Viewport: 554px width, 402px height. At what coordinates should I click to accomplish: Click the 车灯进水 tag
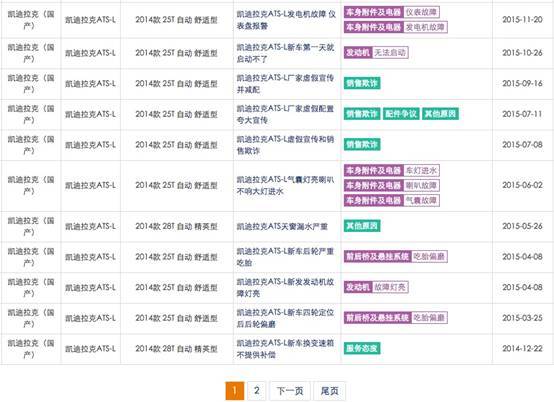point(421,171)
